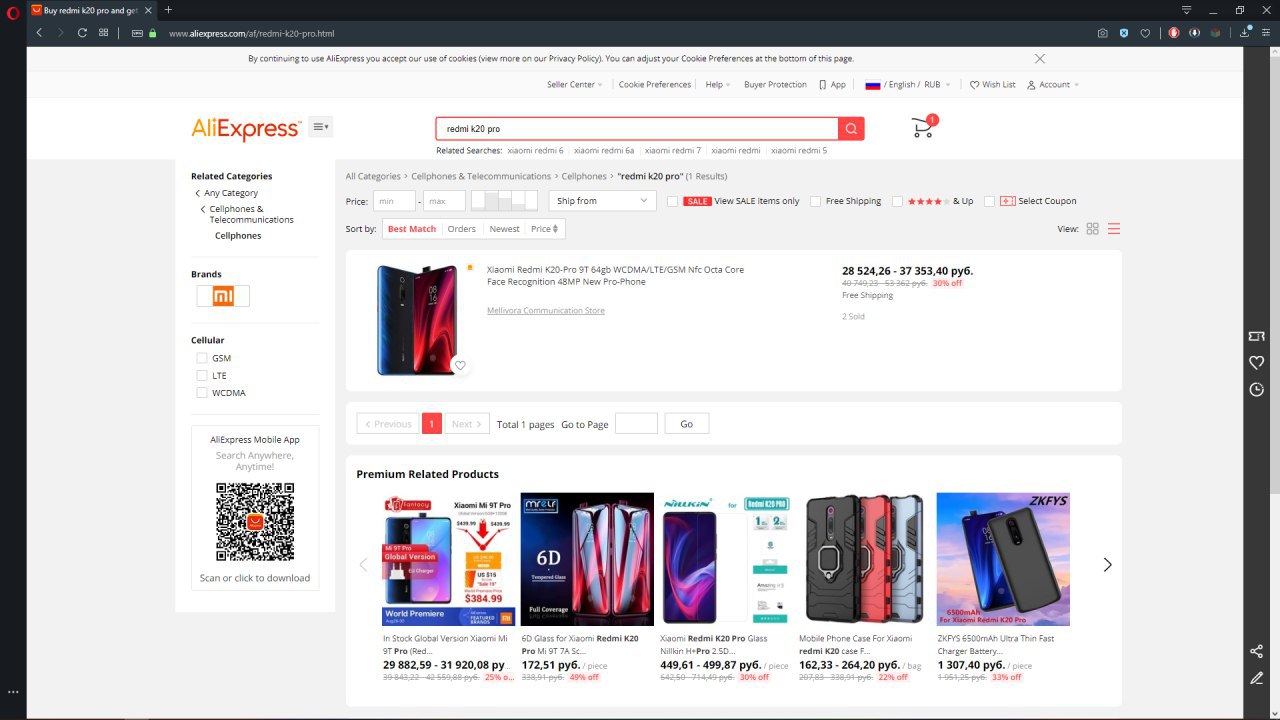Toggle the VPN badge in address bar
The image size is (1280, 720).
(x=138, y=33)
